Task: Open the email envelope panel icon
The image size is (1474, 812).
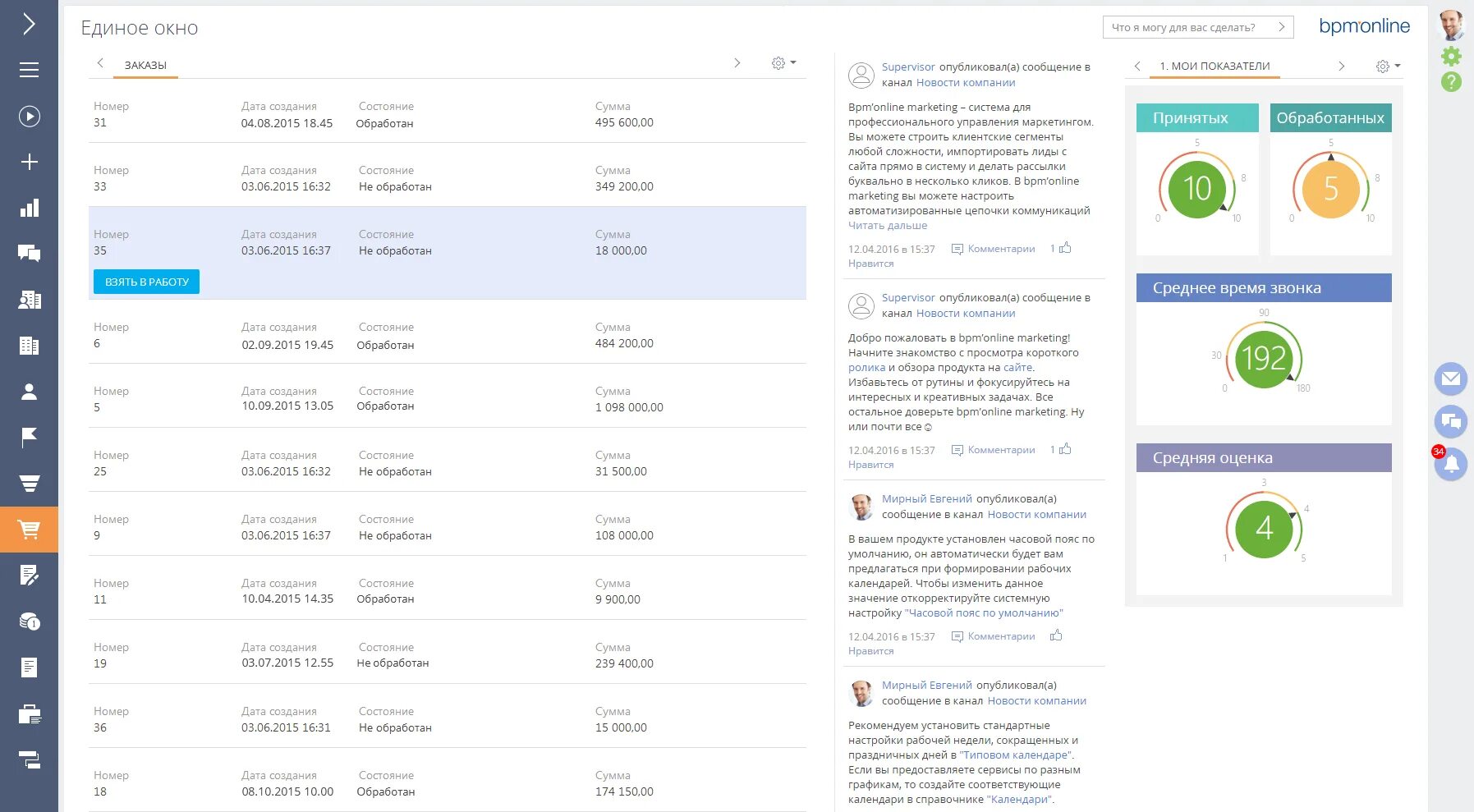Action: click(x=1451, y=378)
